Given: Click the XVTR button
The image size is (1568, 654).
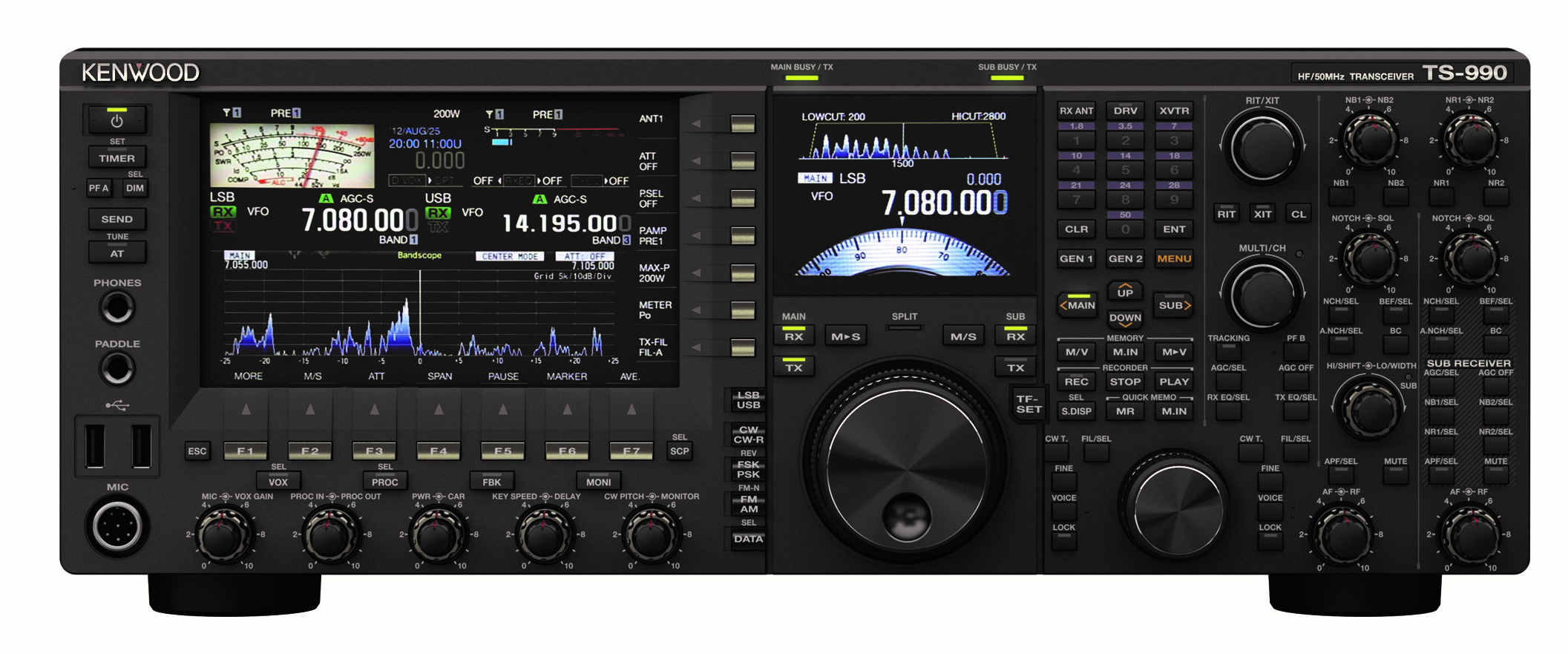Looking at the screenshot, I should pyautogui.click(x=1174, y=111).
